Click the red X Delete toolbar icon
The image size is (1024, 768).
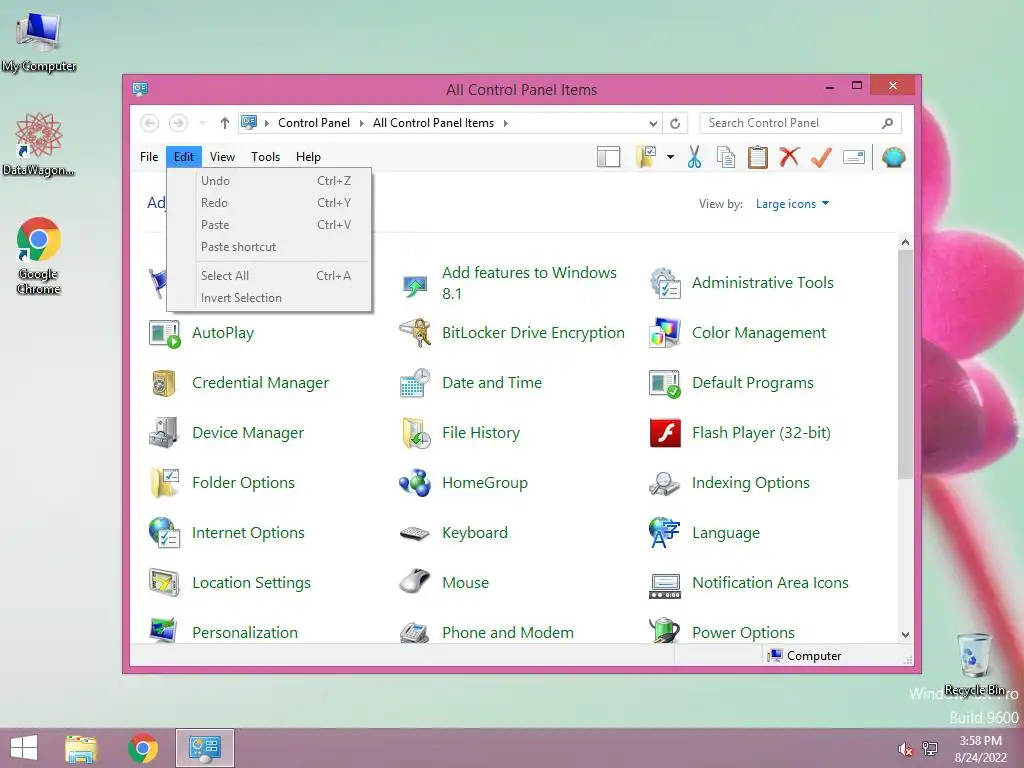(789, 157)
